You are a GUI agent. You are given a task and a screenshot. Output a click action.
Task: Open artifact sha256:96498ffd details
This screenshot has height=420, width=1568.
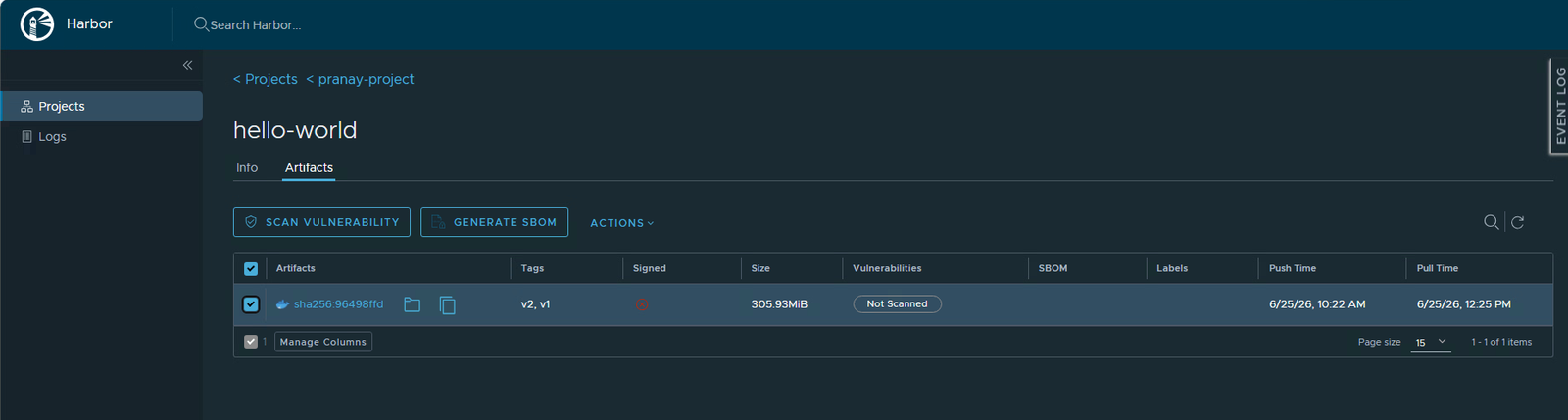pyautogui.click(x=338, y=304)
